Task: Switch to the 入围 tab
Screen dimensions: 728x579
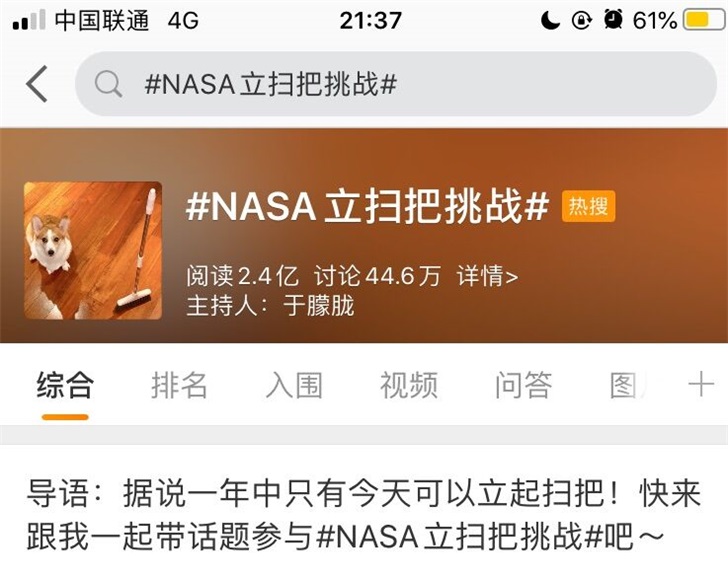Action: [x=294, y=385]
